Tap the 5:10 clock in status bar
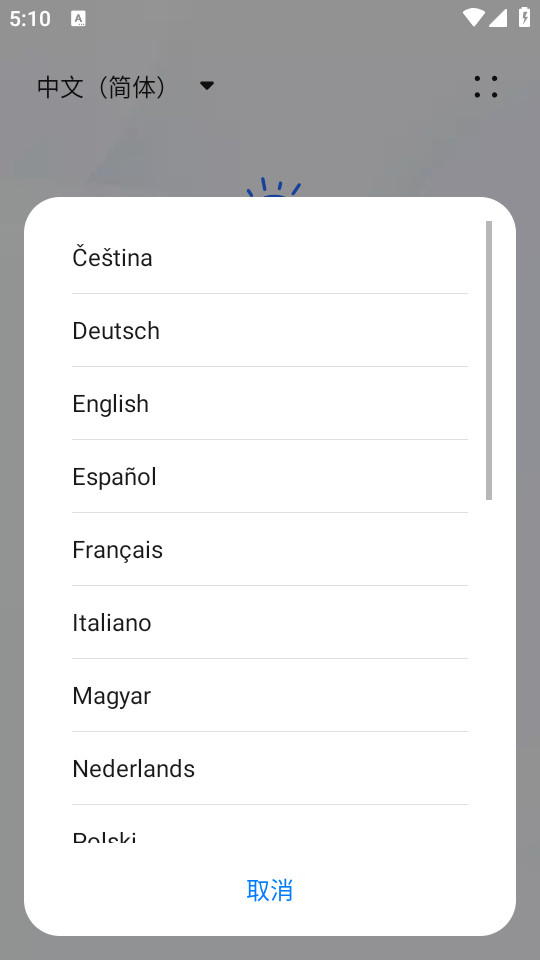This screenshot has height=960, width=540. (30, 18)
